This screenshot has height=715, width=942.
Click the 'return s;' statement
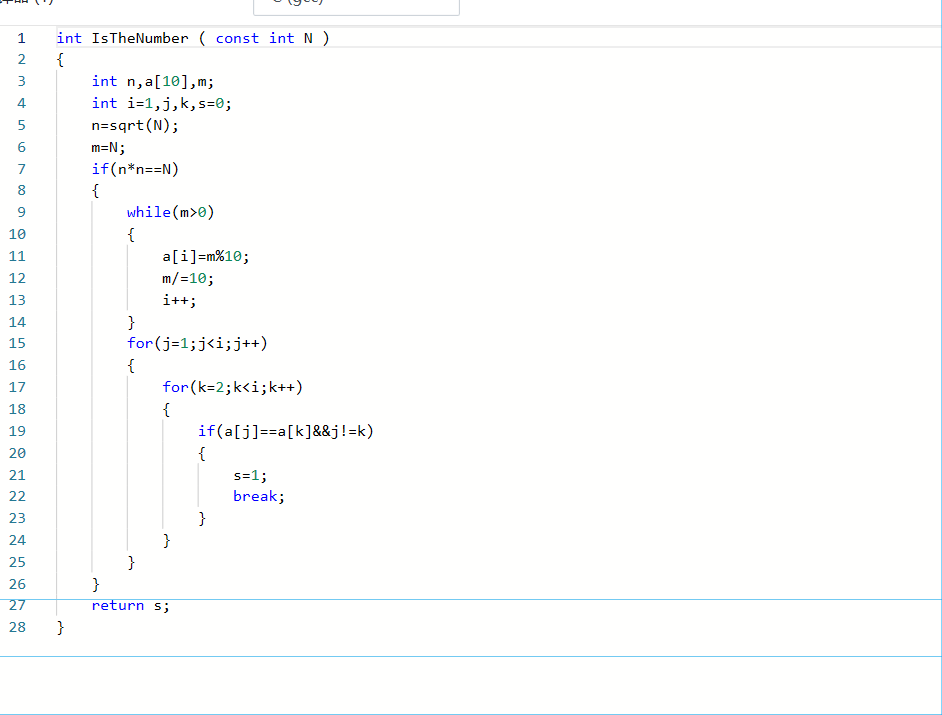131,606
